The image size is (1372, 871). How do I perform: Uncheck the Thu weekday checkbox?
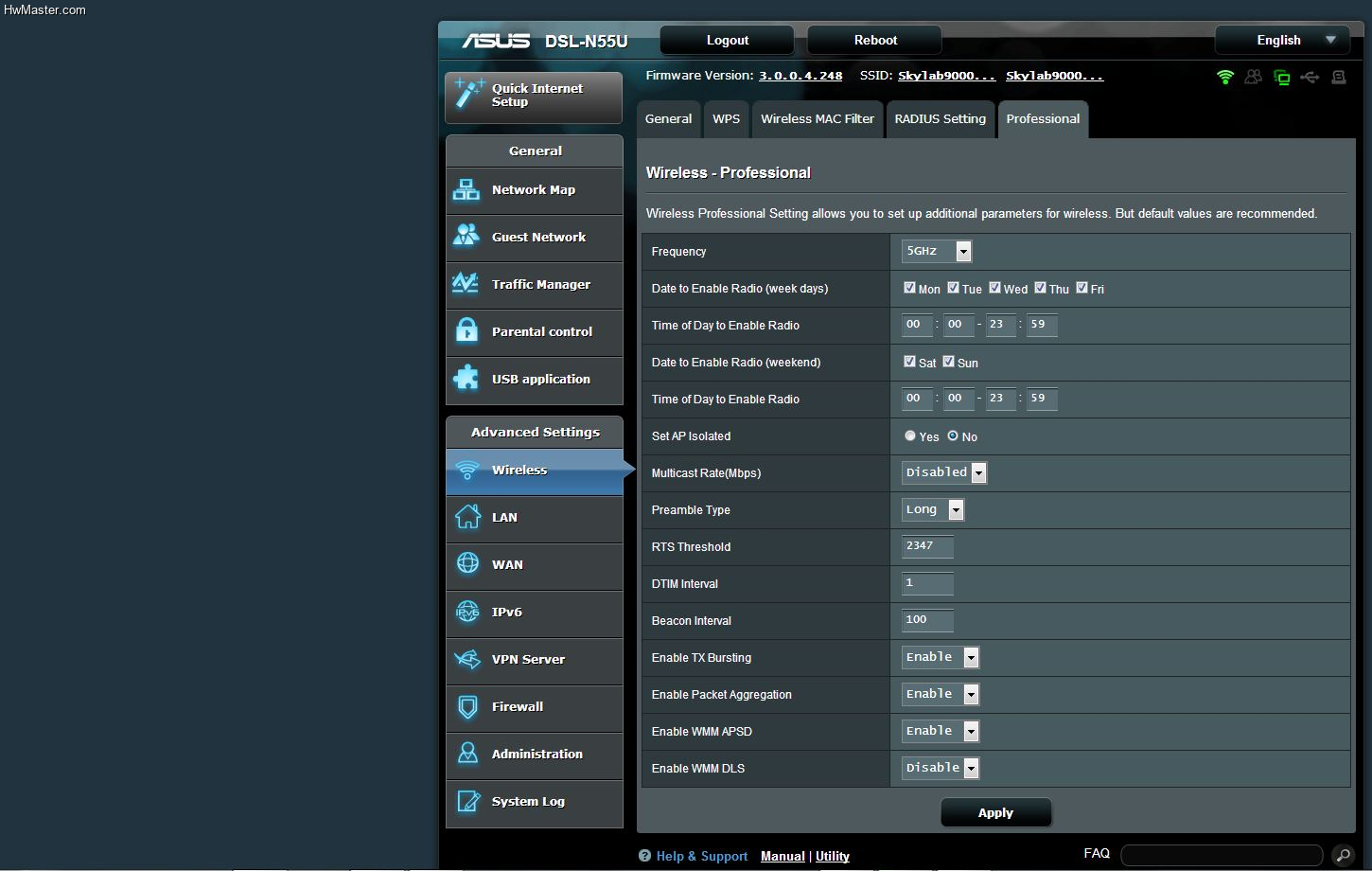click(1040, 288)
